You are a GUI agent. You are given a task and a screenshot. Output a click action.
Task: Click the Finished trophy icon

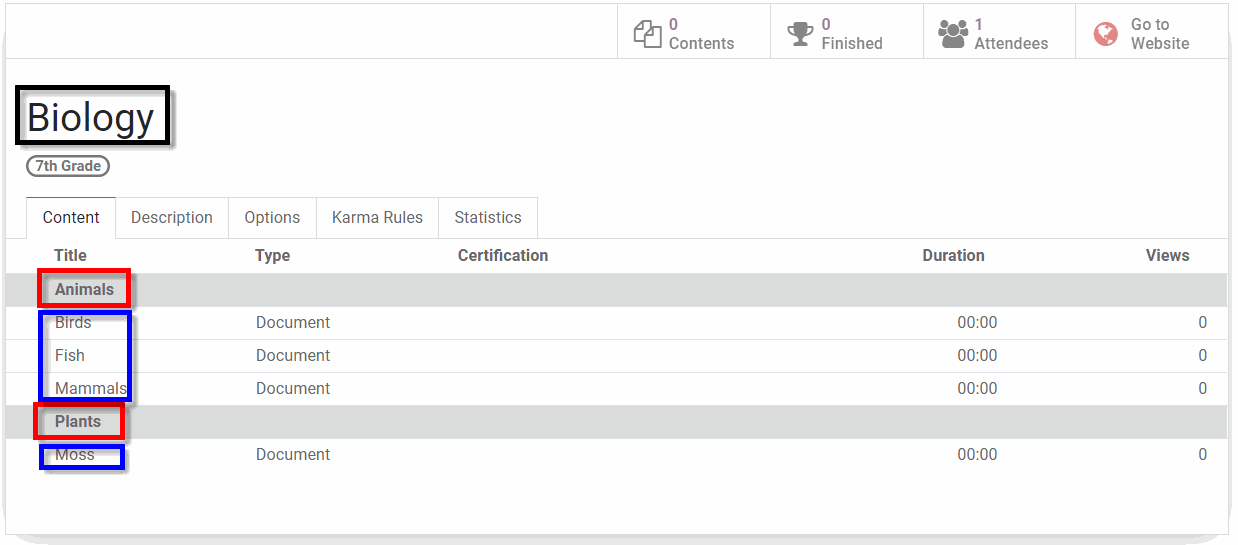pyautogui.click(x=800, y=34)
